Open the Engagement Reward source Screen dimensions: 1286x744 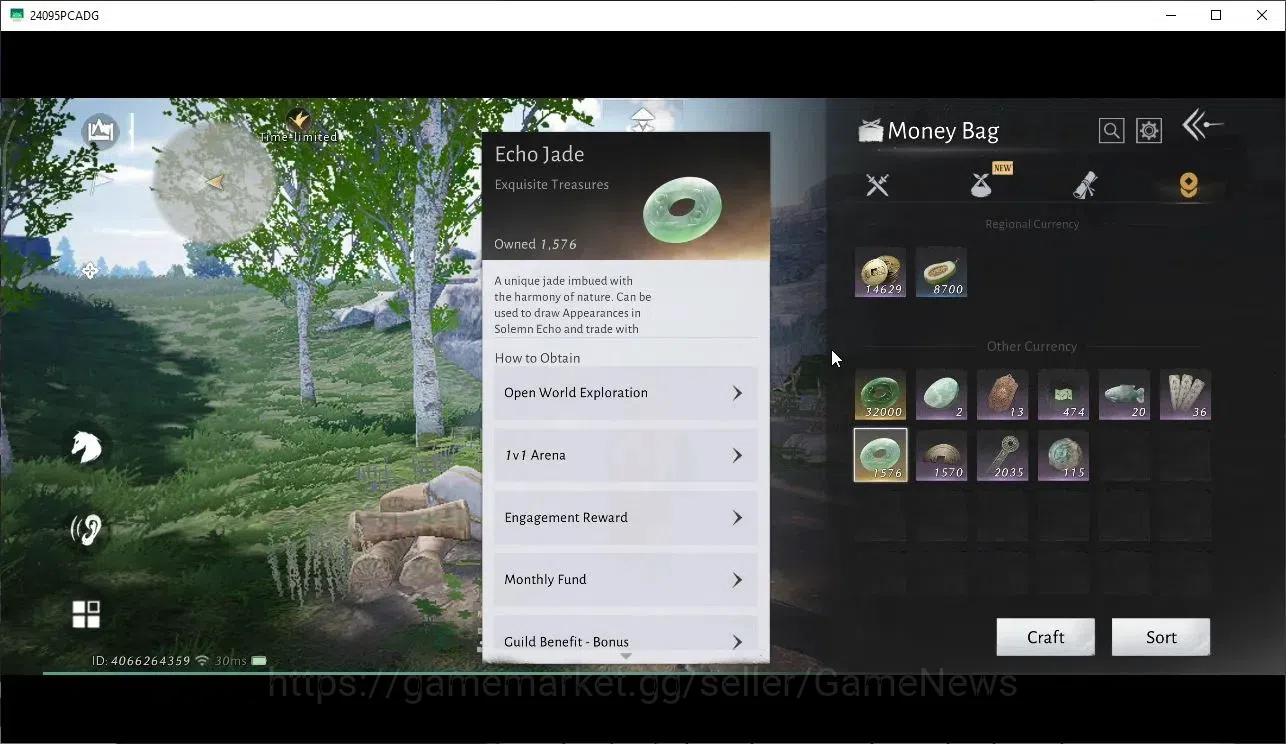tap(626, 518)
